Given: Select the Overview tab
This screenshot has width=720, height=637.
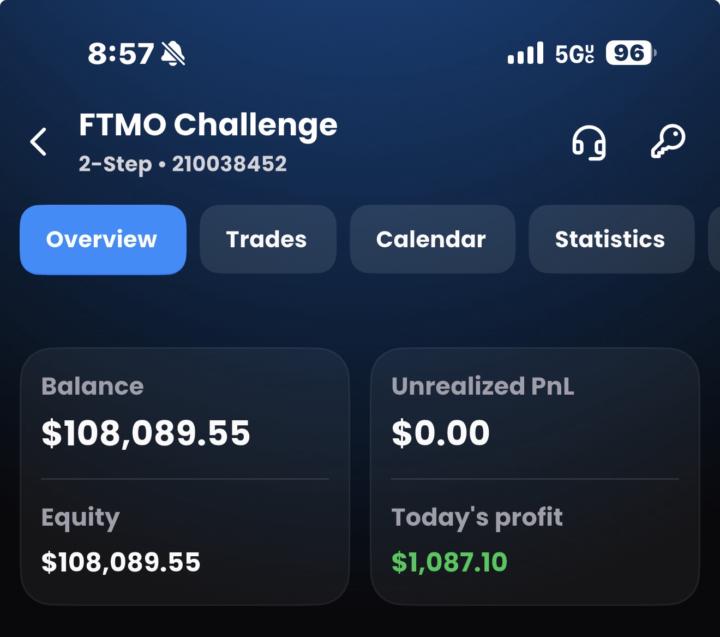Looking at the screenshot, I should [102, 240].
